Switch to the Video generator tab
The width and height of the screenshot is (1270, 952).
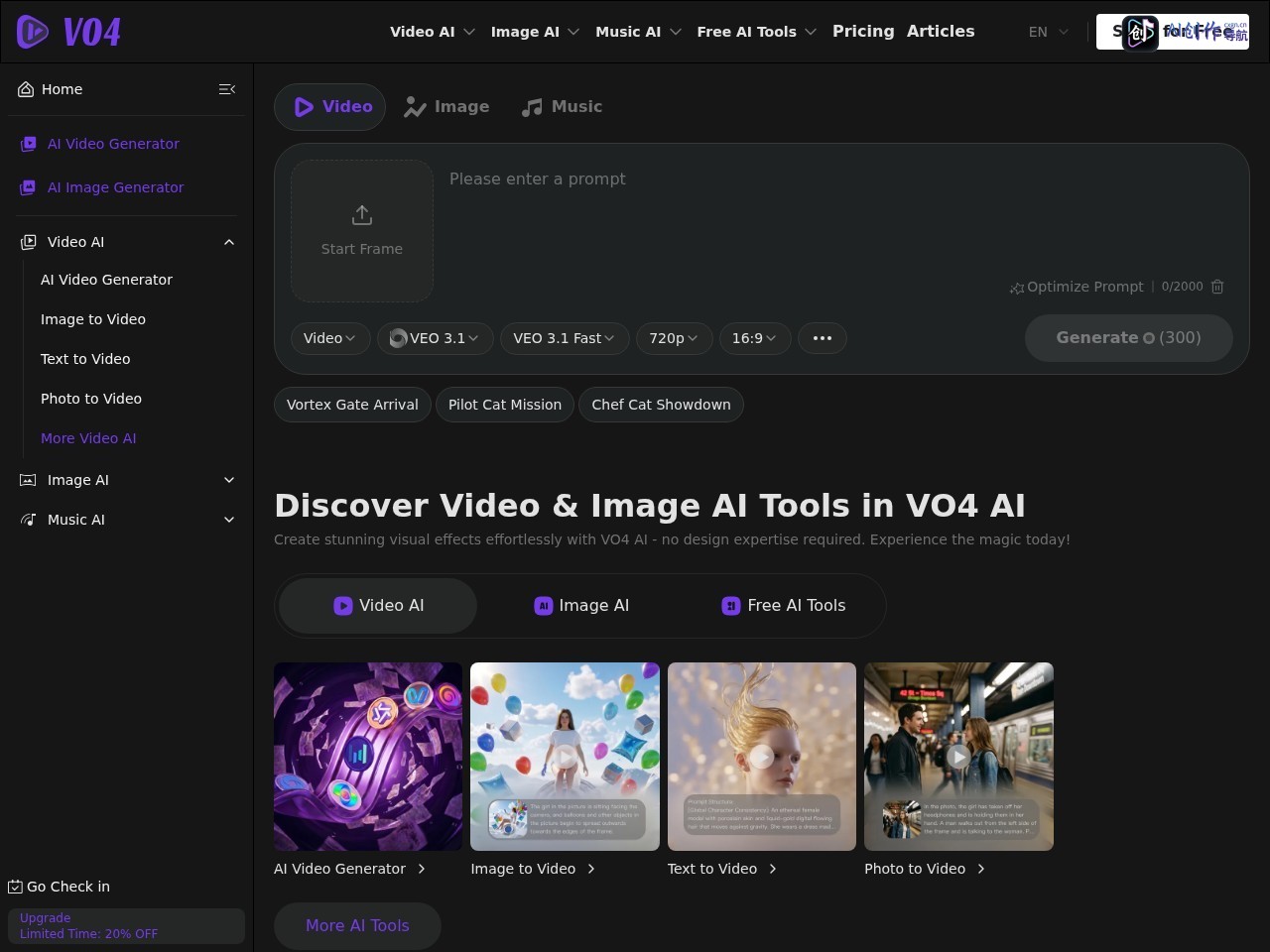(330, 107)
